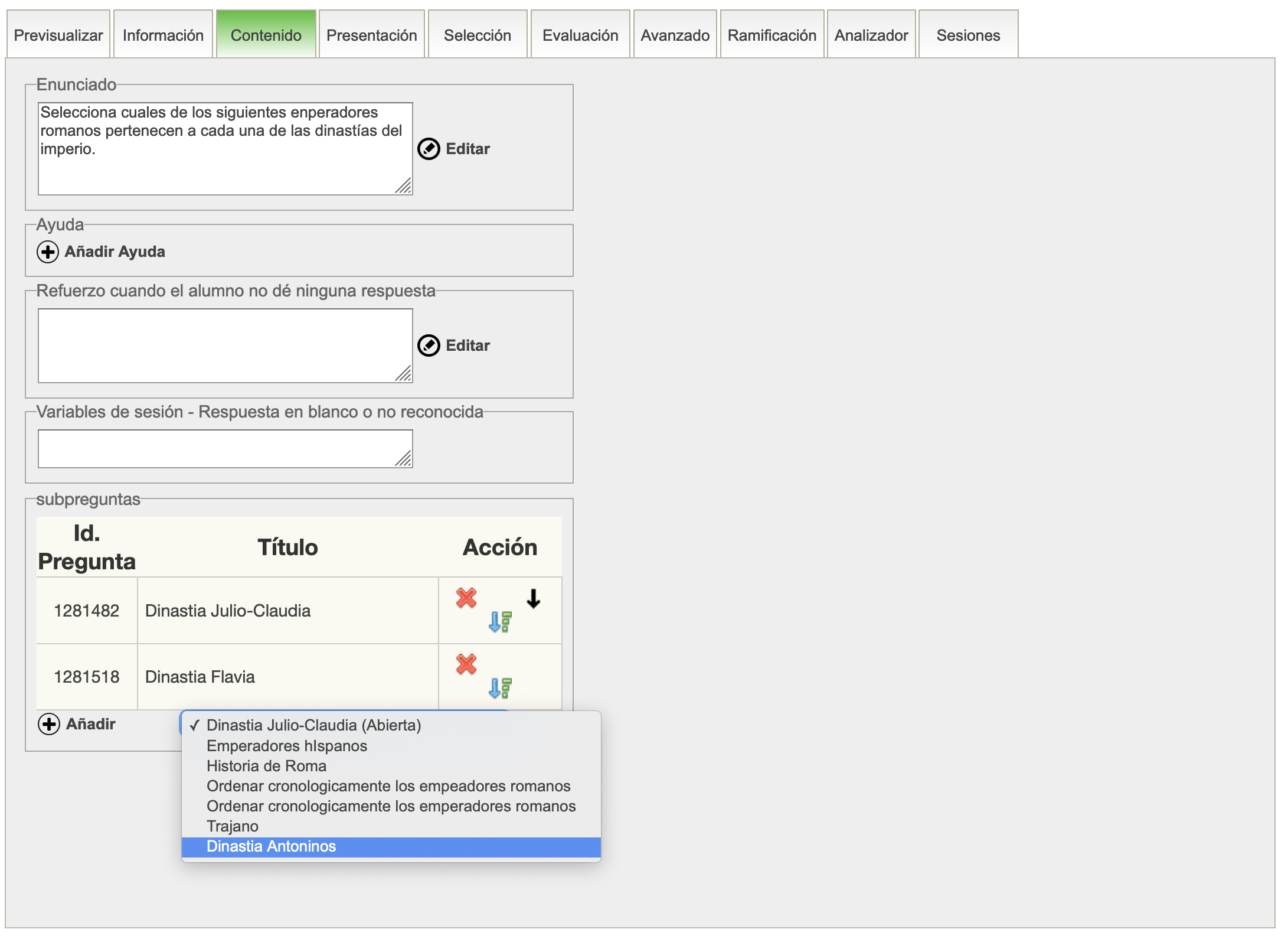Pick Historia de Roma in the list
Image resolution: width=1288 pixels, height=939 pixels.
point(266,767)
